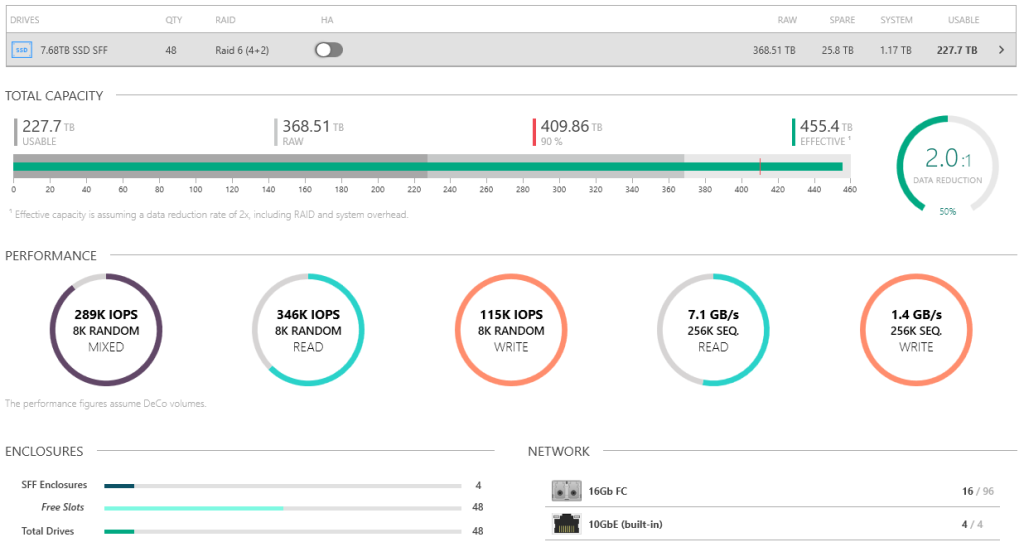The image size is (1024, 547).
Task: Click the 10GbE built-in ethernet icon
Action: (566, 524)
